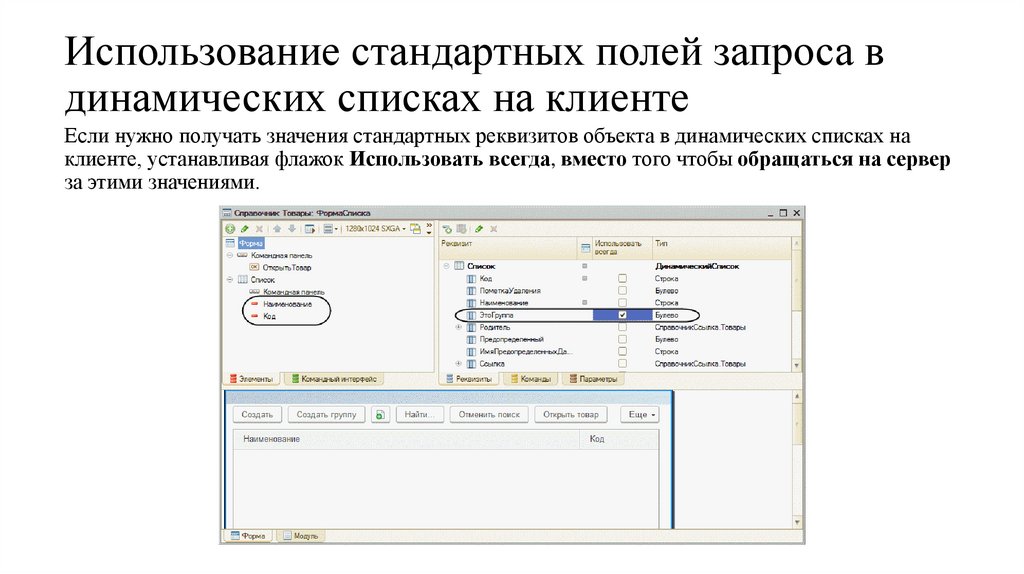Click the green pencil Edit icon in elements toolbar
Image resolution: width=1024 pixels, height=574 pixels.
click(x=244, y=229)
